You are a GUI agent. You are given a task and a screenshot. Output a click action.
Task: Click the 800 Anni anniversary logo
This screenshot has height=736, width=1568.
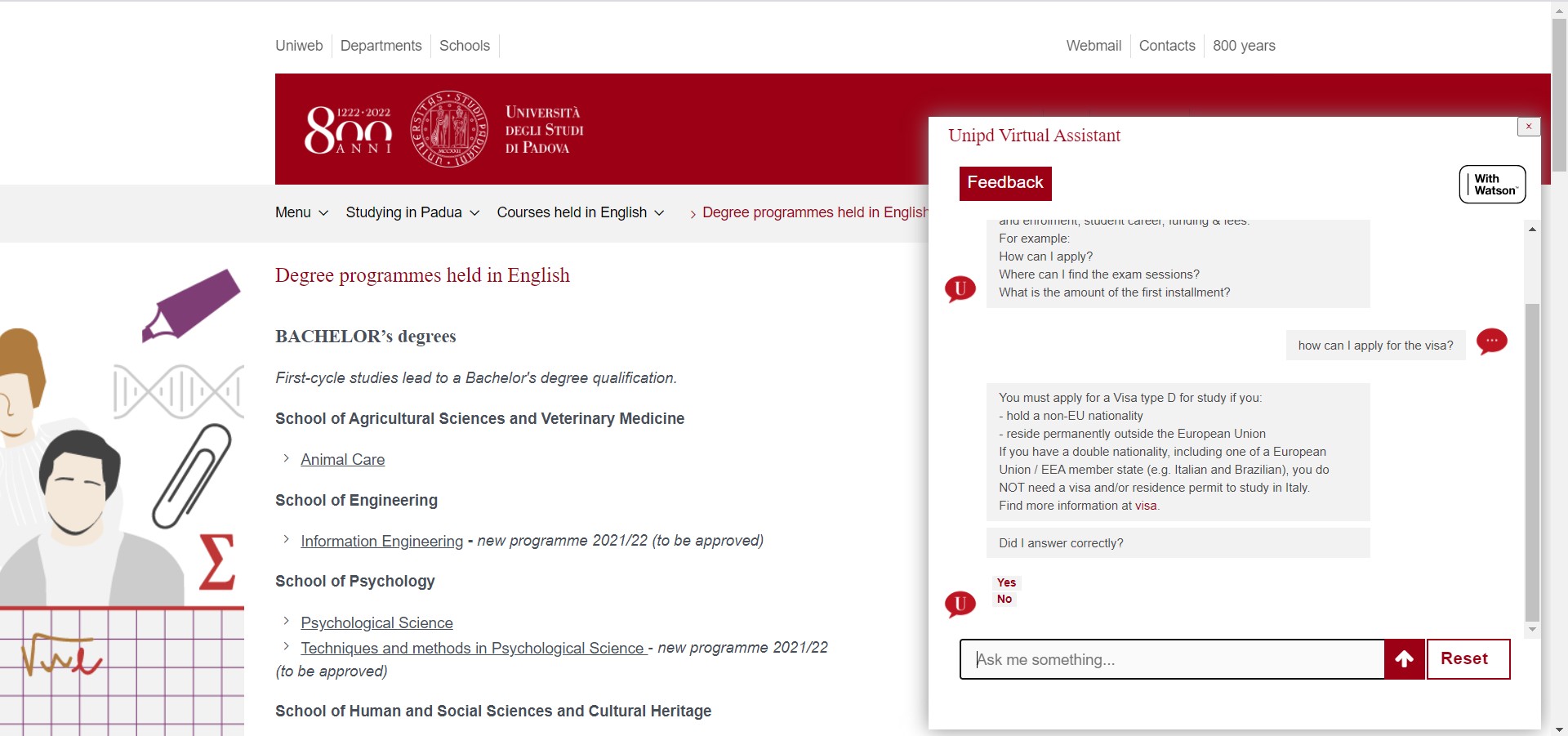point(348,130)
